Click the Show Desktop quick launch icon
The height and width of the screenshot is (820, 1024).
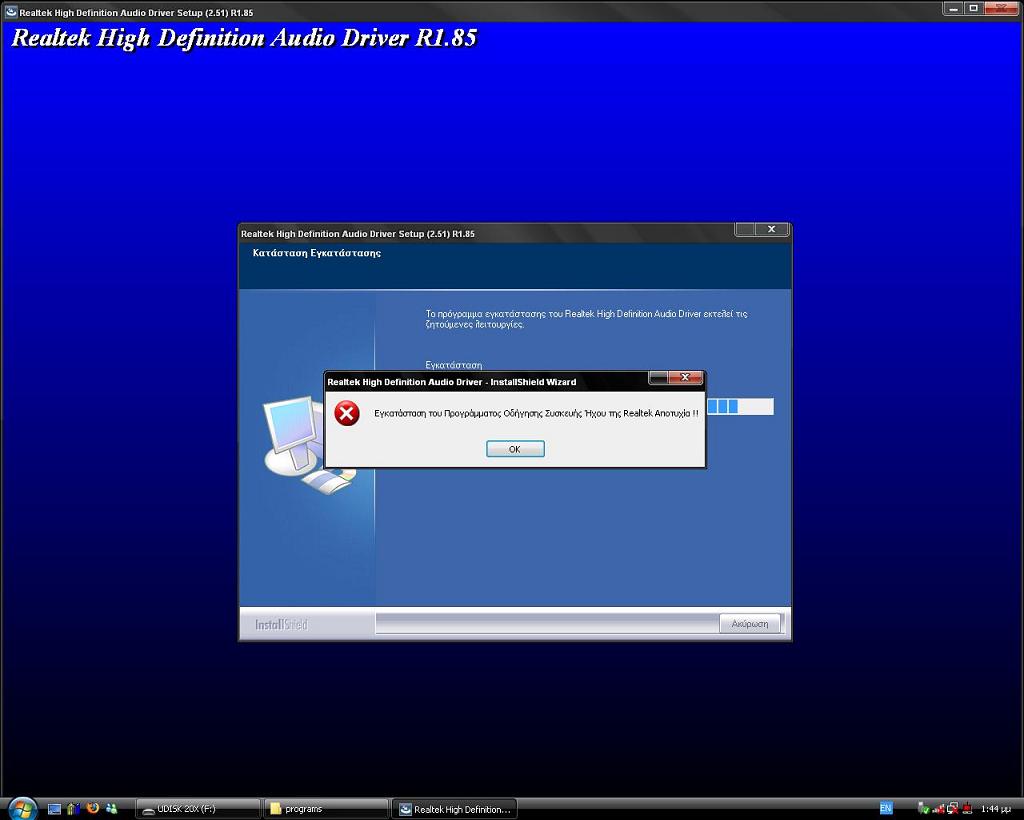(x=54, y=809)
